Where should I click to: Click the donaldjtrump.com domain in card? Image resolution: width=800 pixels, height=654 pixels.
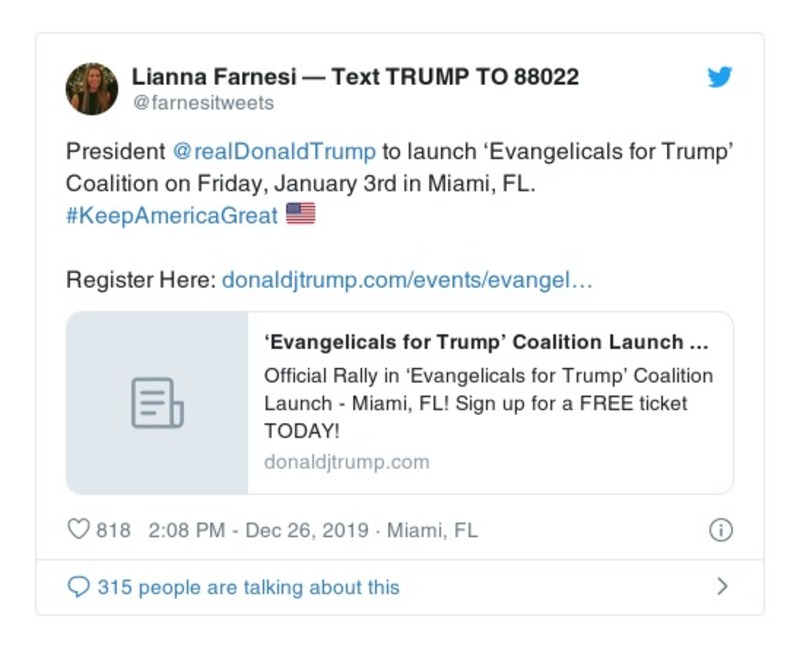[346, 462]
